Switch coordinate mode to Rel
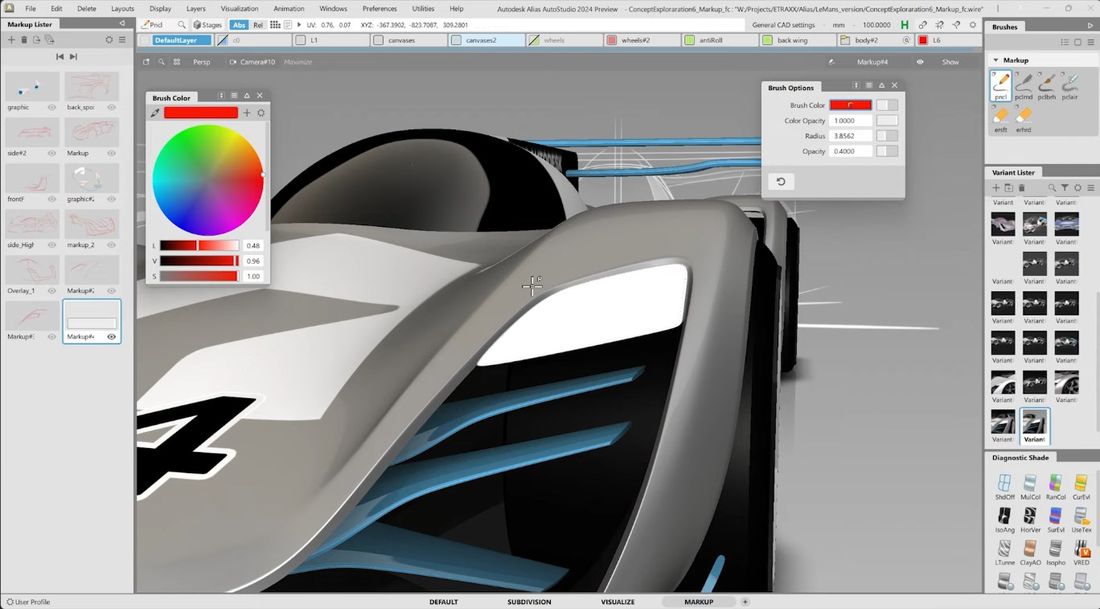This screenshot has width=1100, height=609. coord(258,24)
